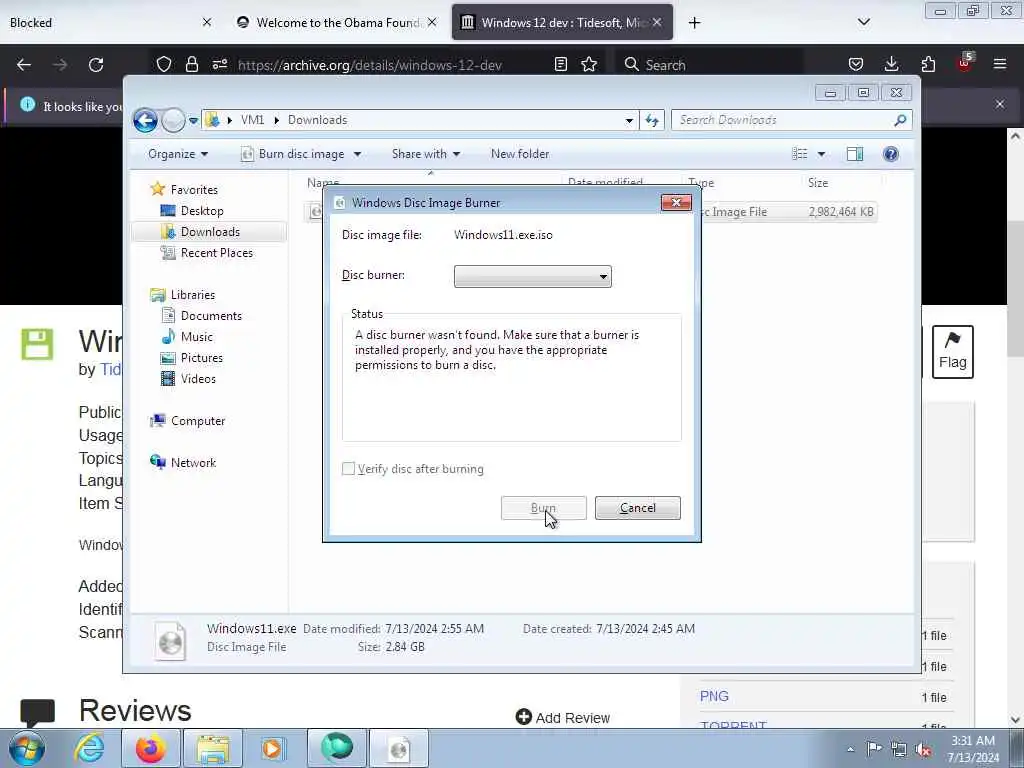Click New folder in Explorer toolbar

pyautogui.click(x=520, y=154)
